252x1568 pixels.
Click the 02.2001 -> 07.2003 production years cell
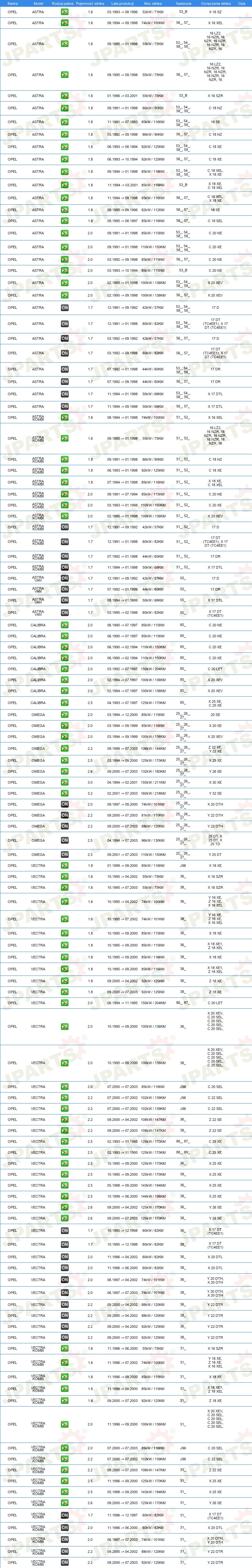(122, 793)
